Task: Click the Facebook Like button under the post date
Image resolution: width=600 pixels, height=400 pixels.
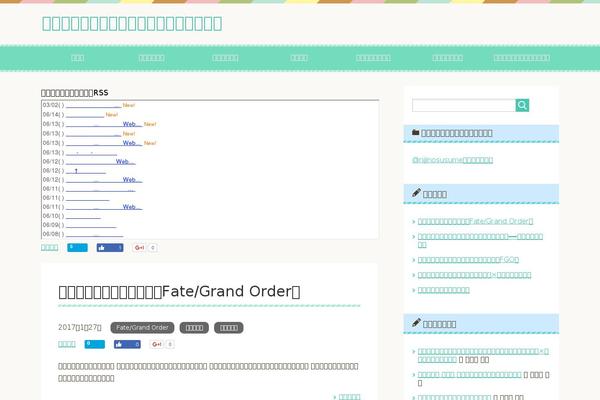Action: [127, 344]
